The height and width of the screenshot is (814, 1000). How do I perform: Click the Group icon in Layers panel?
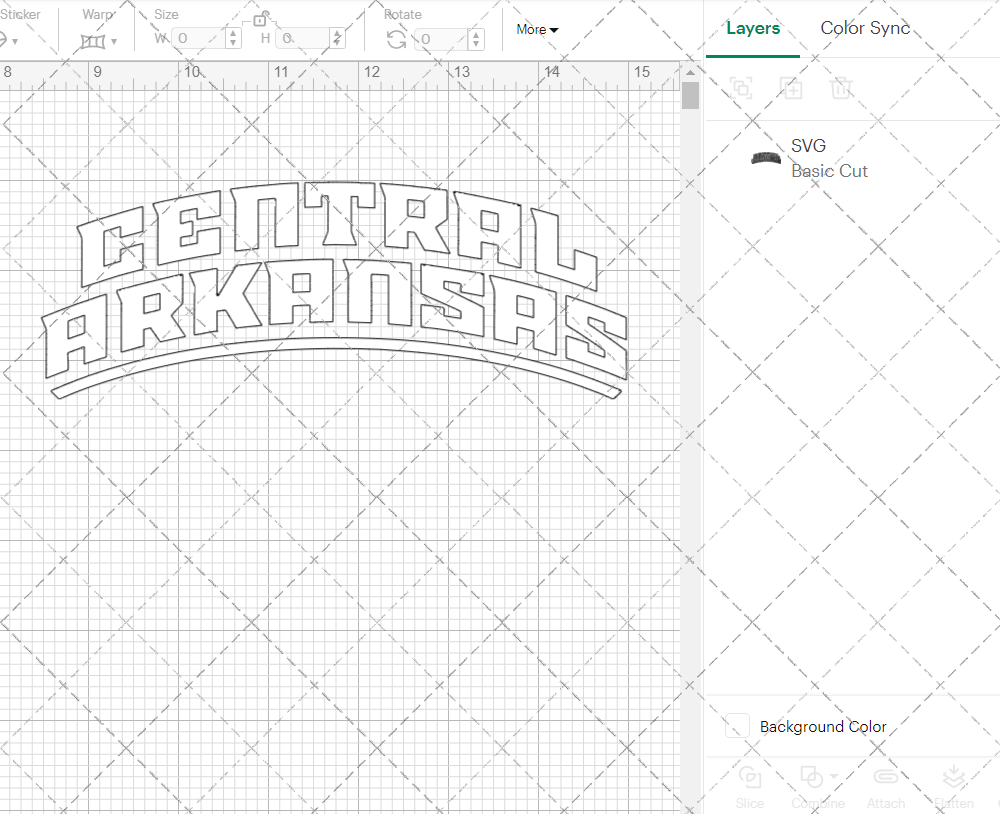pyautogui.click(x=741, y=88)
